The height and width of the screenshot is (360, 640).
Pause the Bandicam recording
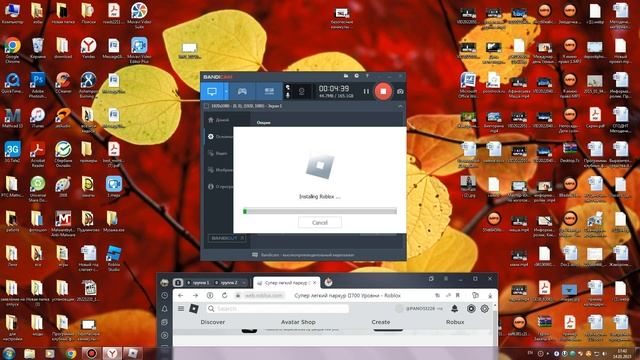coord(366,91)
